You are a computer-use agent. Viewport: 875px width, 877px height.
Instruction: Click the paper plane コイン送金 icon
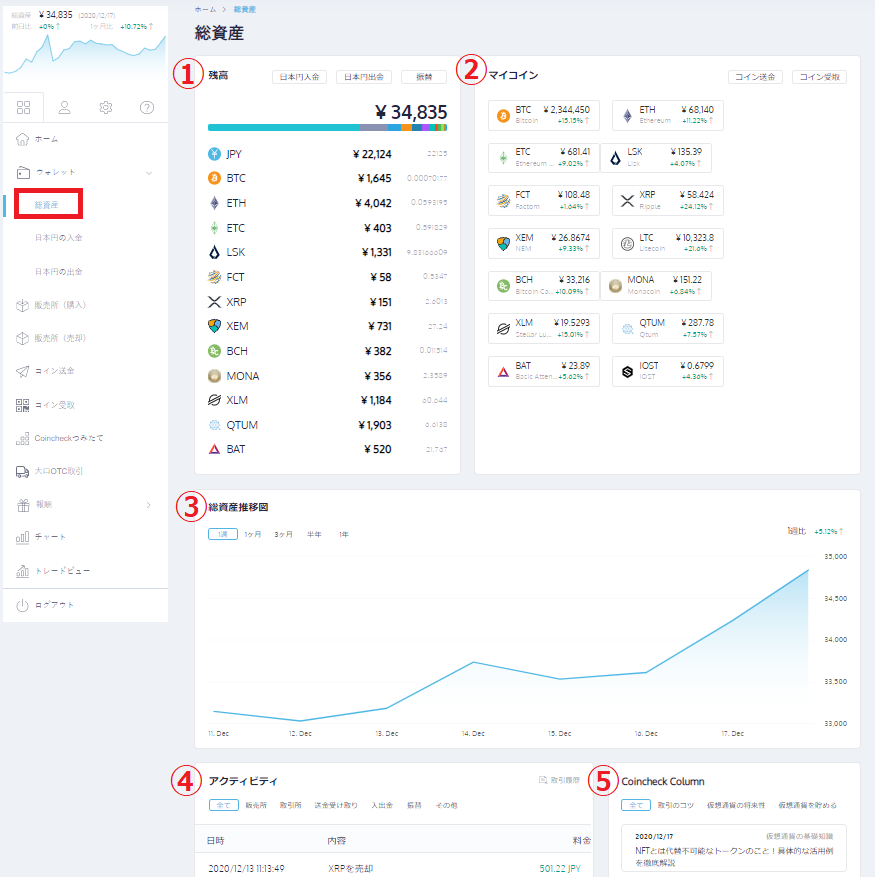tap(22, 371)
